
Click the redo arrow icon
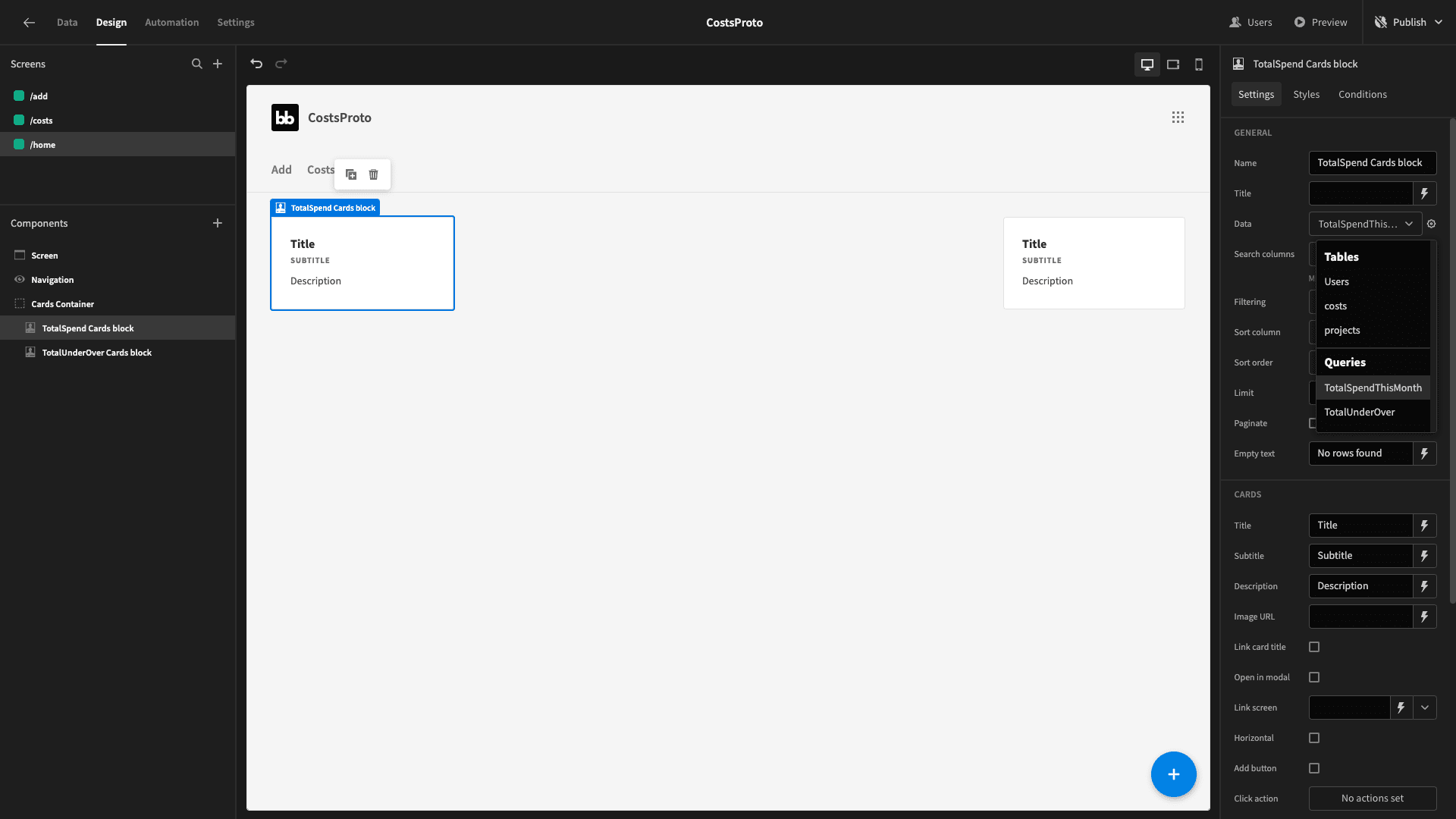[281, 64]
